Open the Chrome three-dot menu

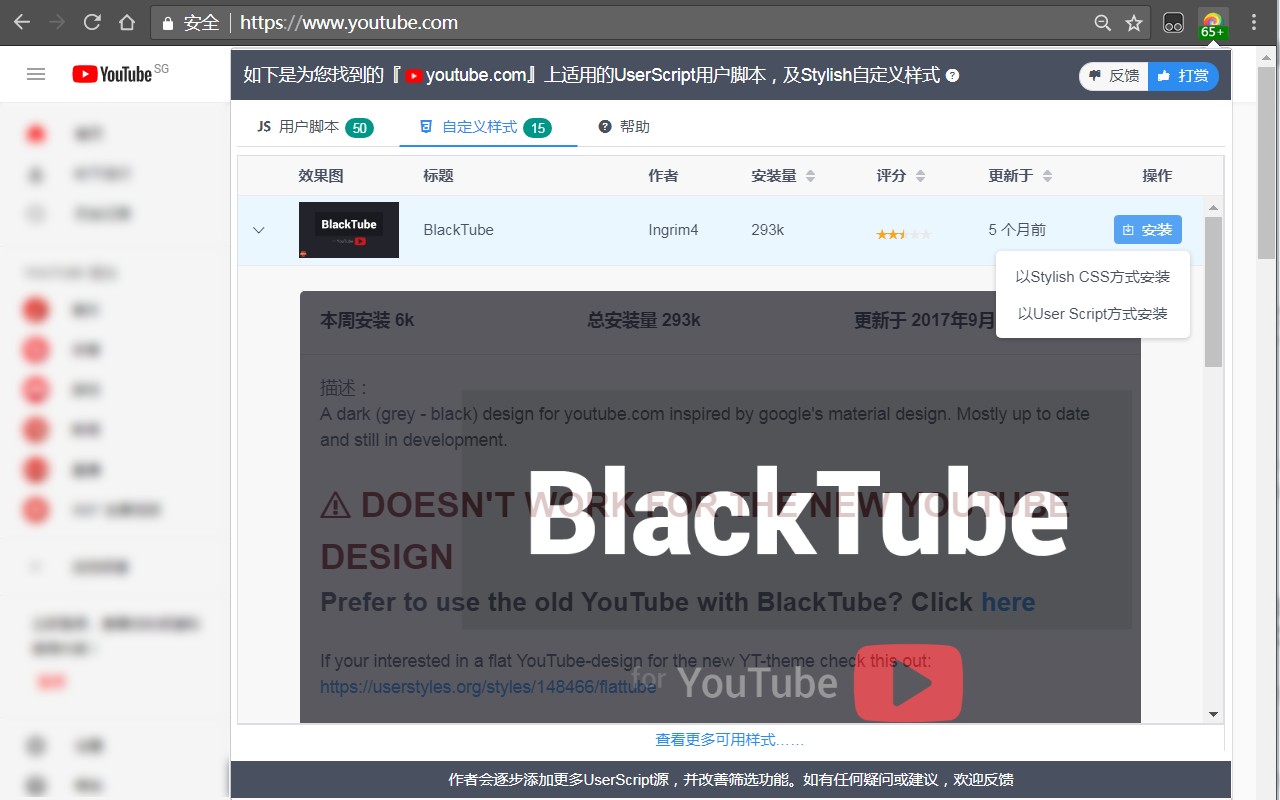(x=1254, y=22)
